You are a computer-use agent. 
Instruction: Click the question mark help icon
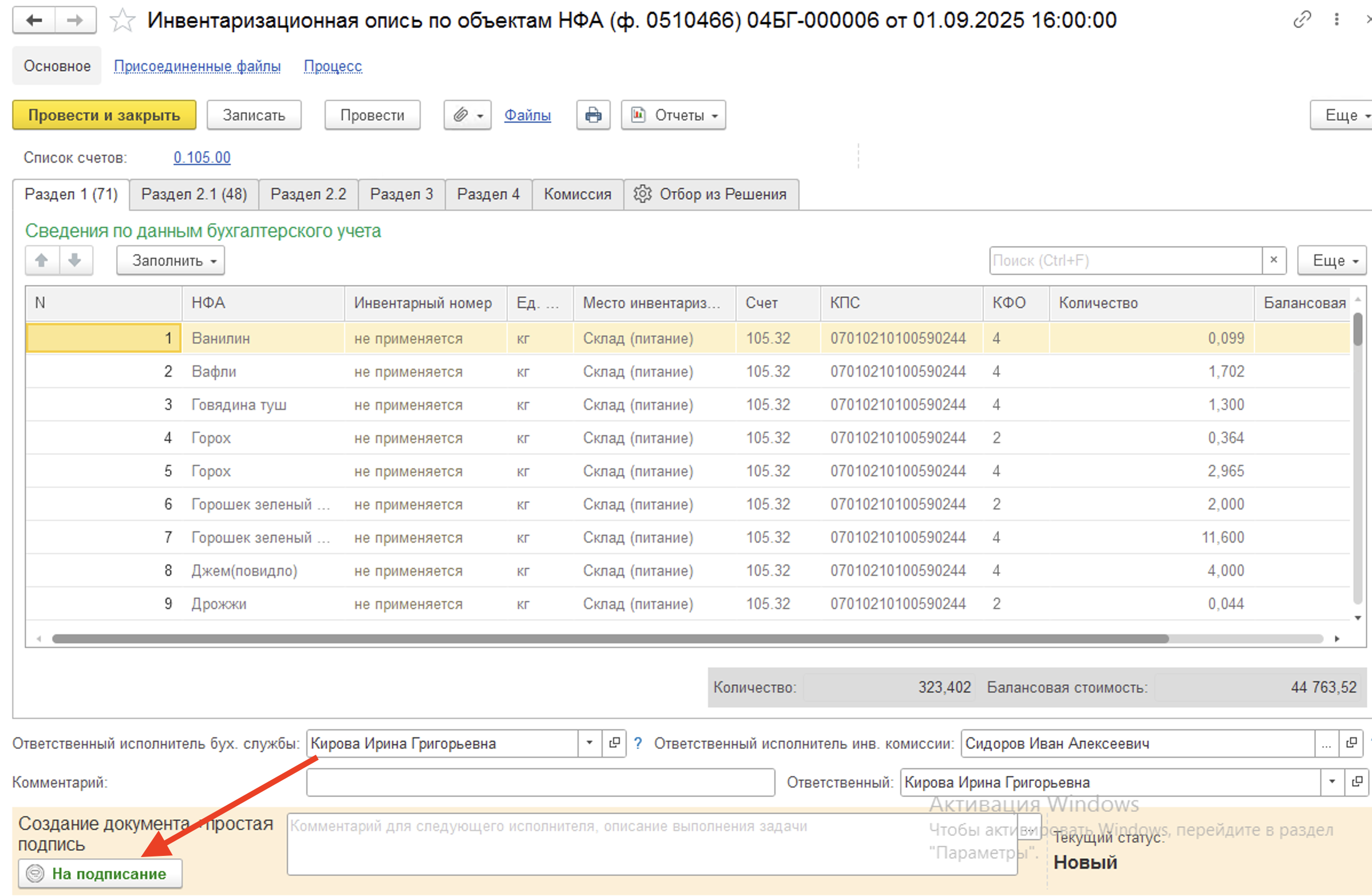(638, 743)
